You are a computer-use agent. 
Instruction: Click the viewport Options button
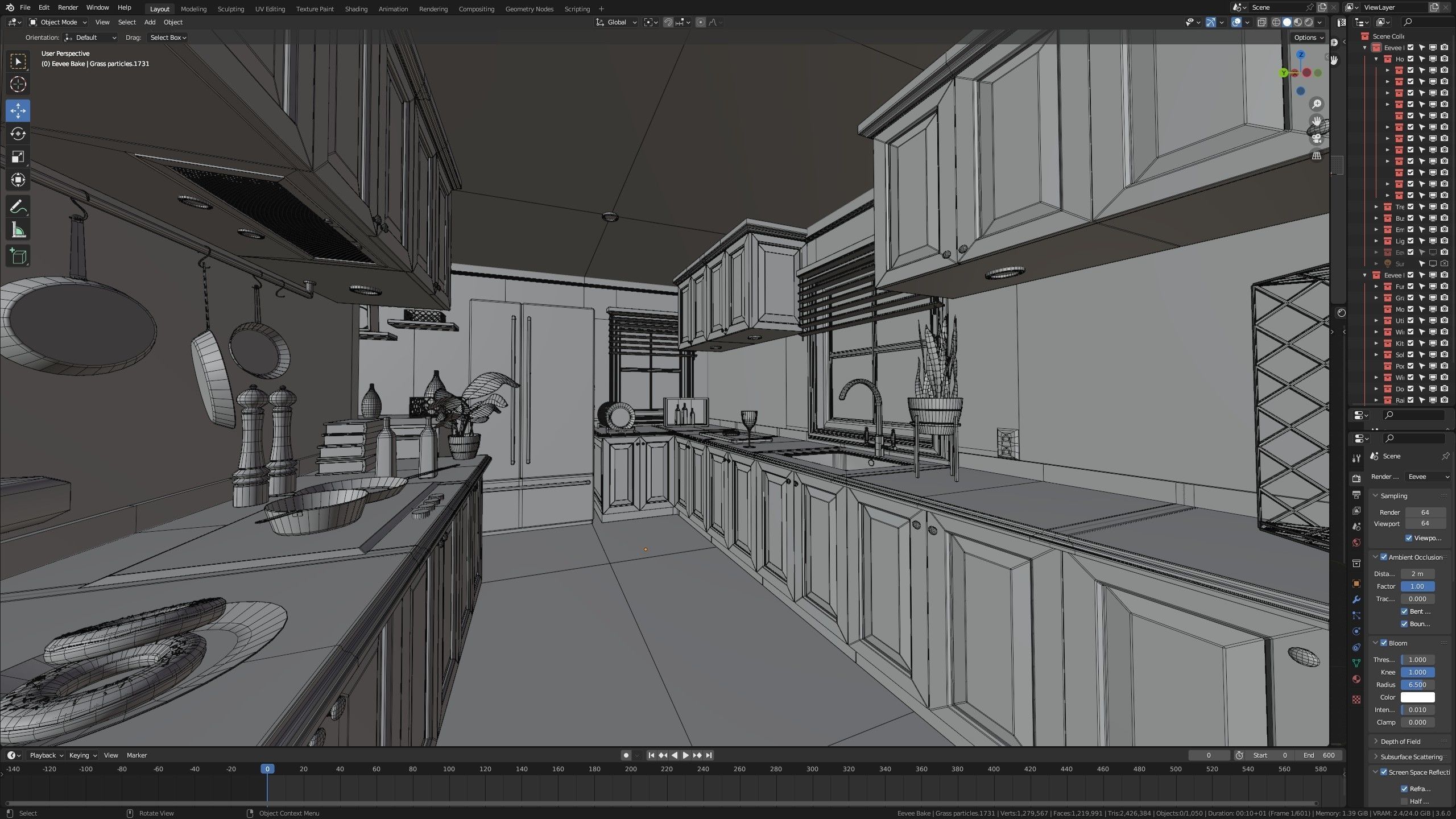coord(1309,38)
